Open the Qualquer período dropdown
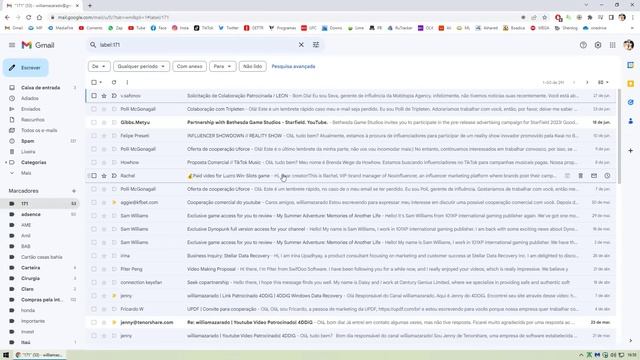 pyautogui.click(x=141, y=67)
